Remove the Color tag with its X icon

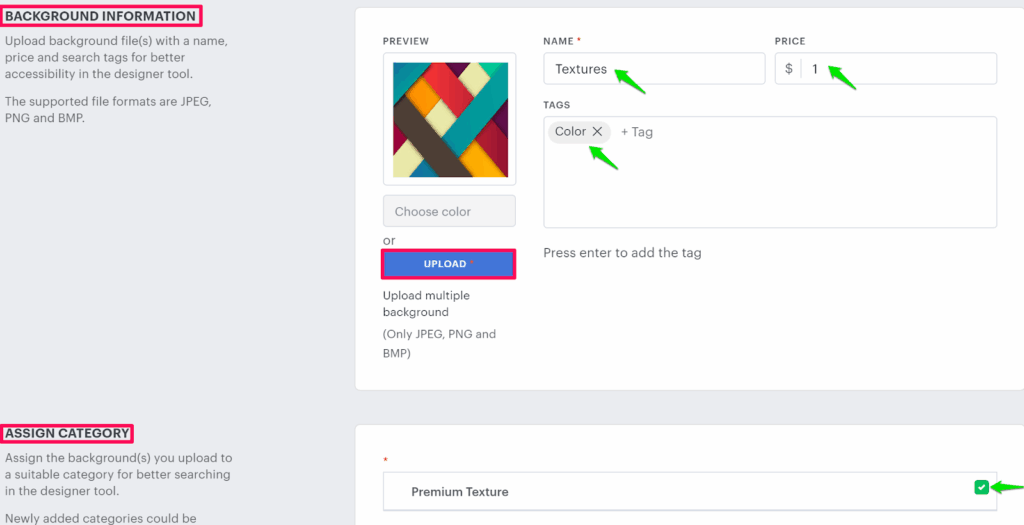coord(597,132)
